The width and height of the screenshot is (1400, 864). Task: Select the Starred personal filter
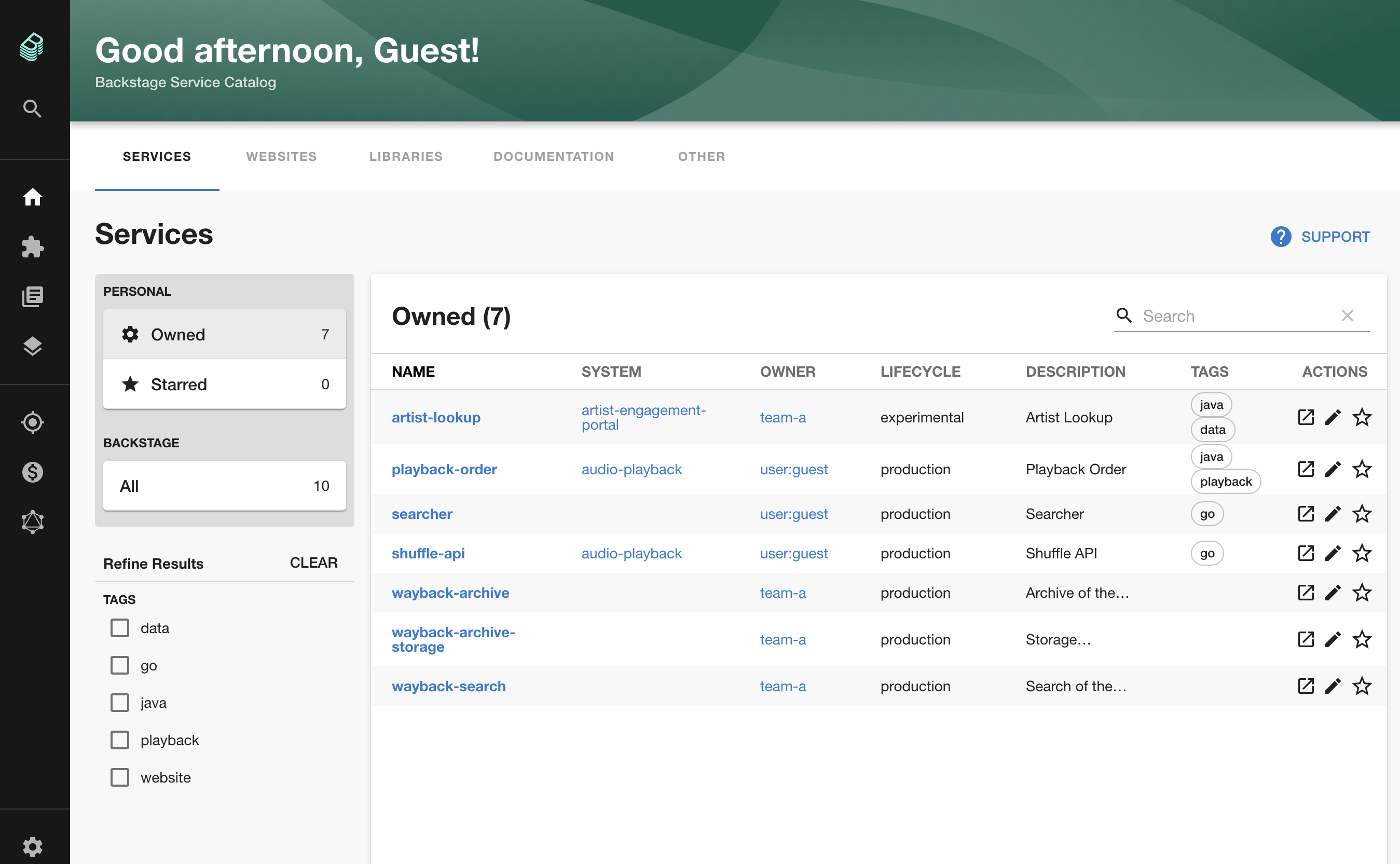pos(224,384)
